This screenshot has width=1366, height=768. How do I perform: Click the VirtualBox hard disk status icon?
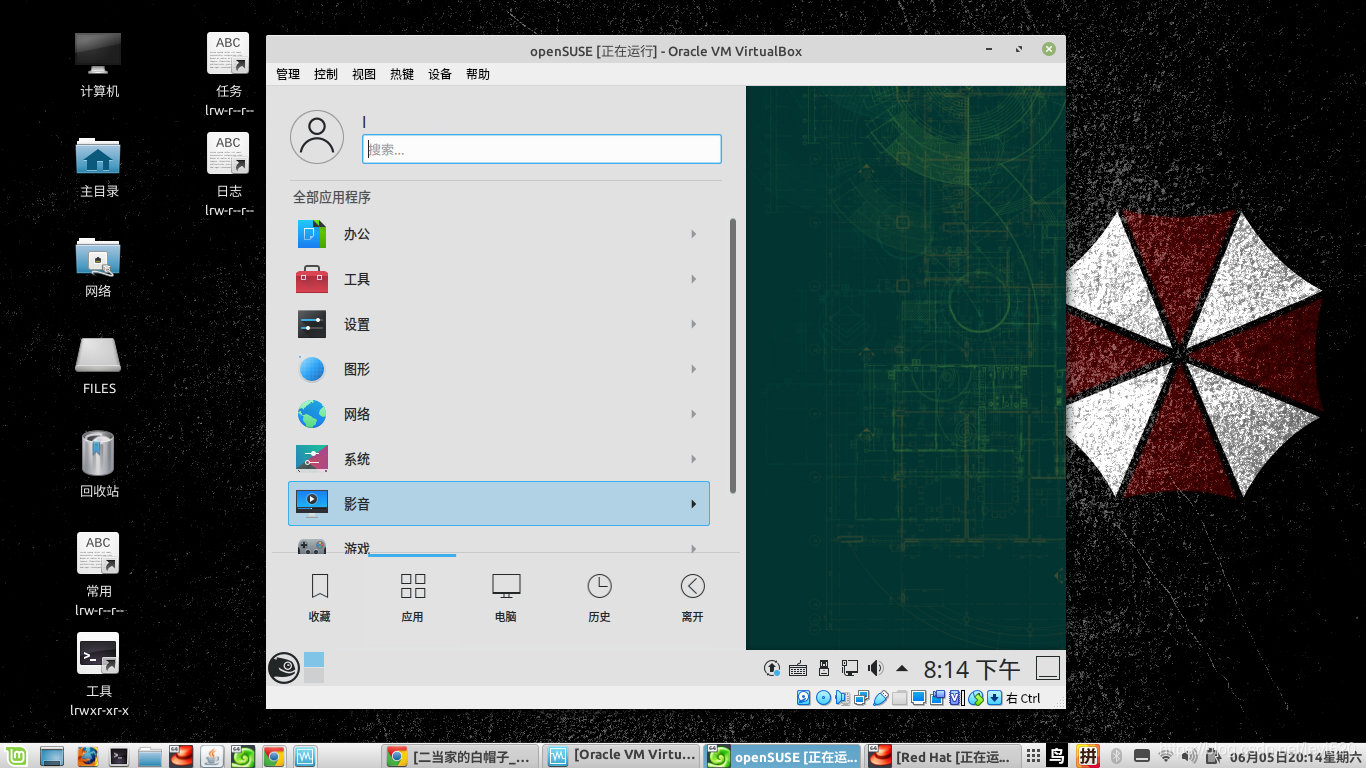(x=803, y=698)
